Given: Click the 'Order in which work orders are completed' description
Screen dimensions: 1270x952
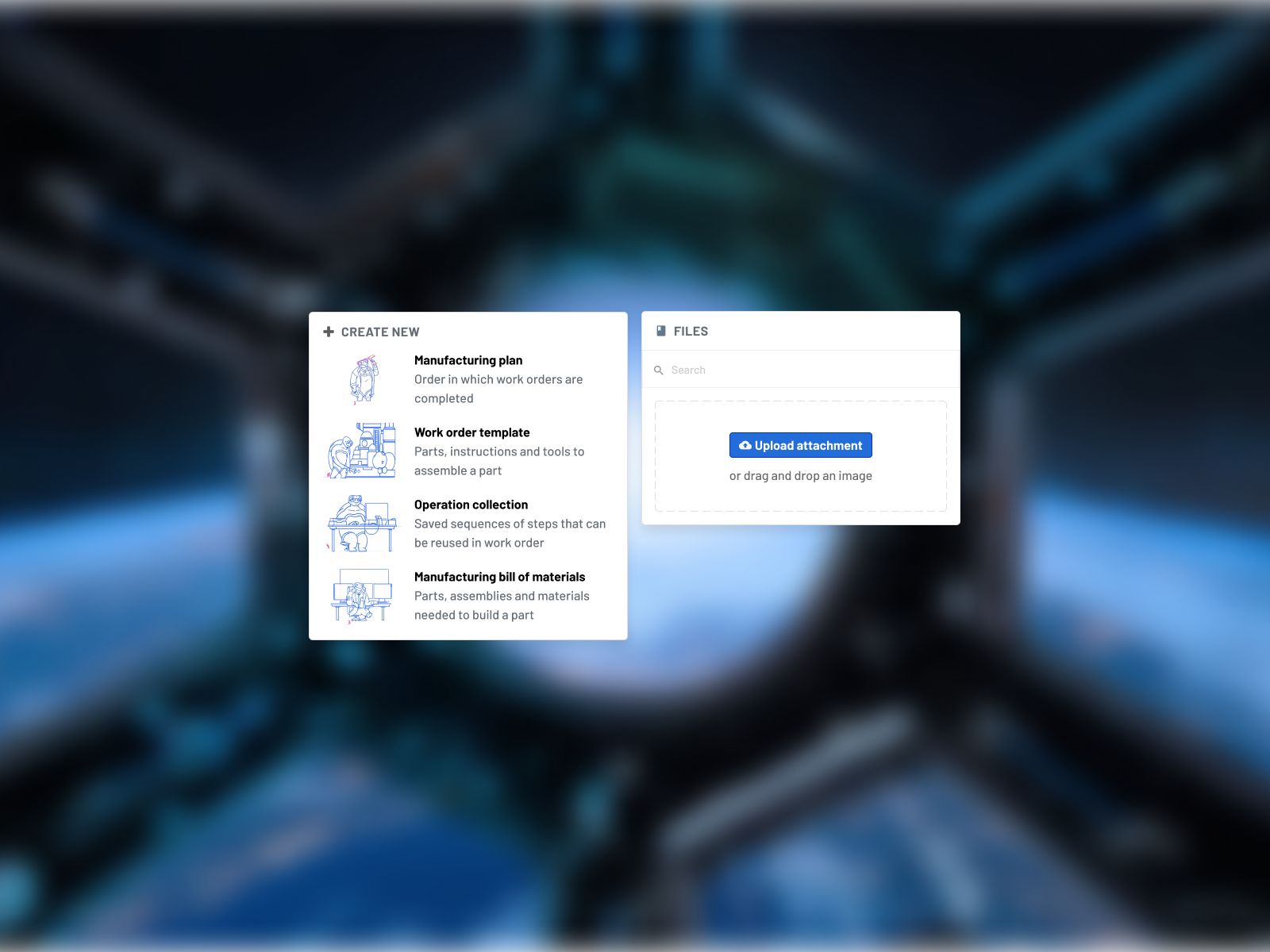Looking at the screenshot, I should 498,389.
